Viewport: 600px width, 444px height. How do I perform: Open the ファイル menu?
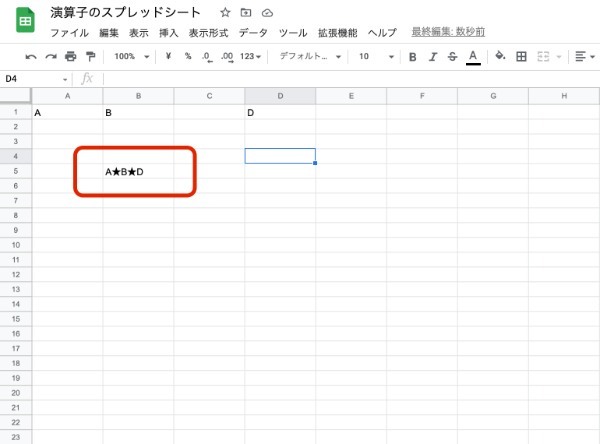[69, 33]
